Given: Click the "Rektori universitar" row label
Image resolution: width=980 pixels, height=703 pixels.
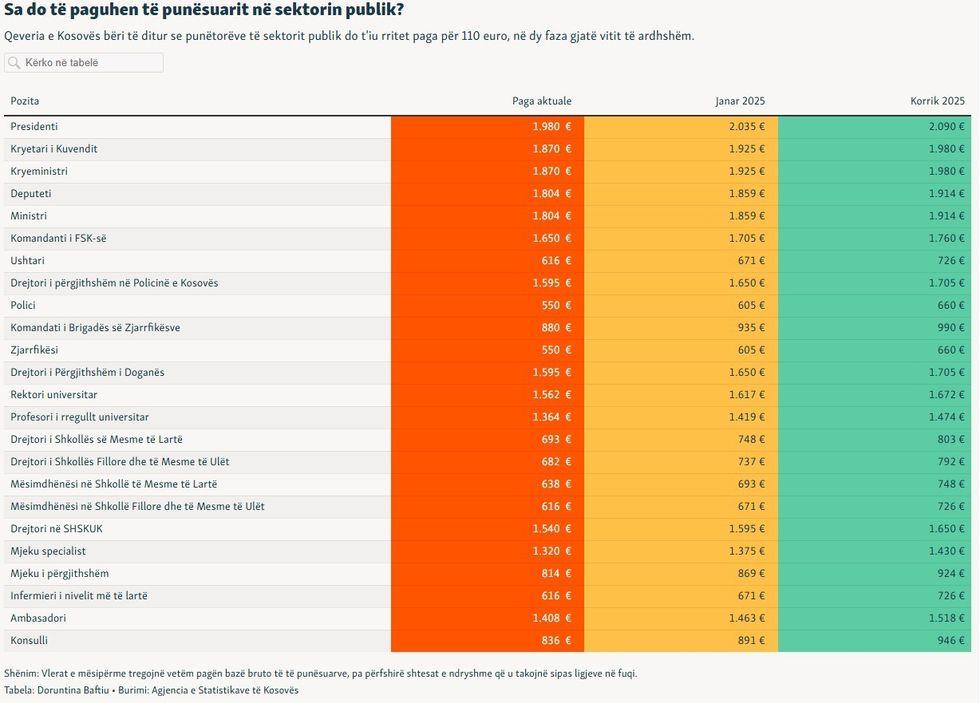Looking at the screenshot, I should point(54,395).
